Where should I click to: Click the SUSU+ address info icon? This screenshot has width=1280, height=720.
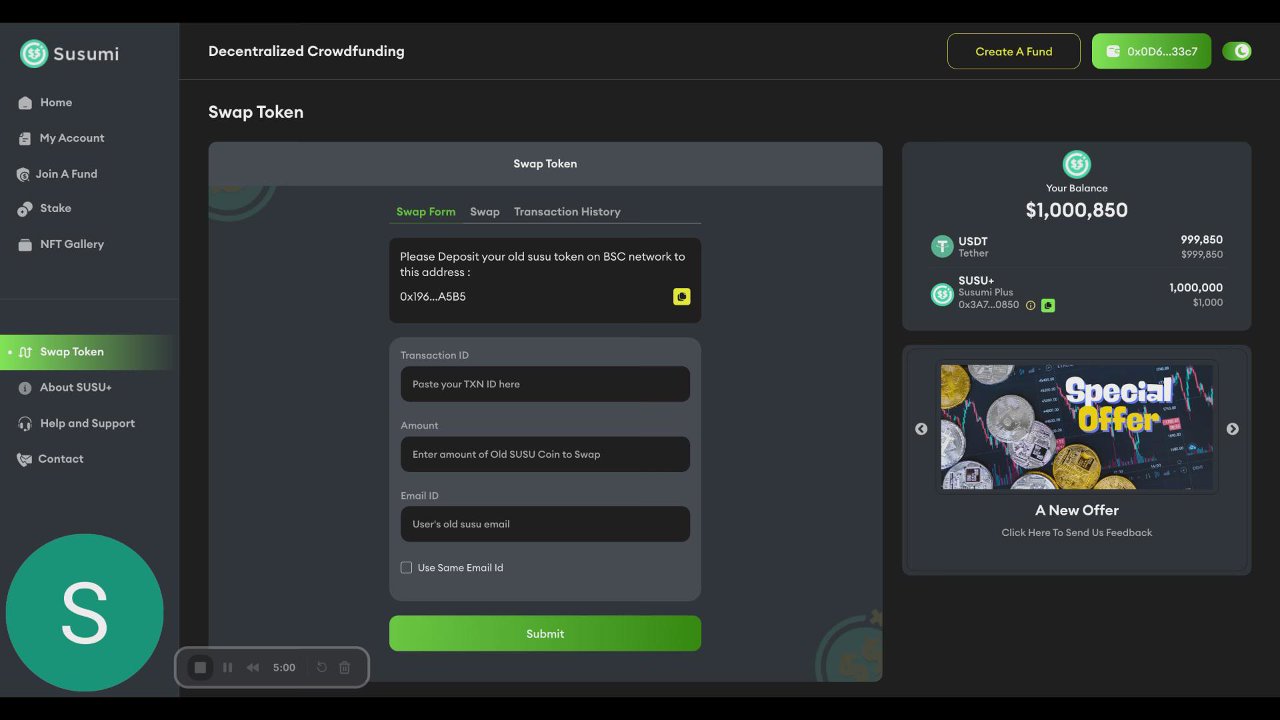[1030, 305]
